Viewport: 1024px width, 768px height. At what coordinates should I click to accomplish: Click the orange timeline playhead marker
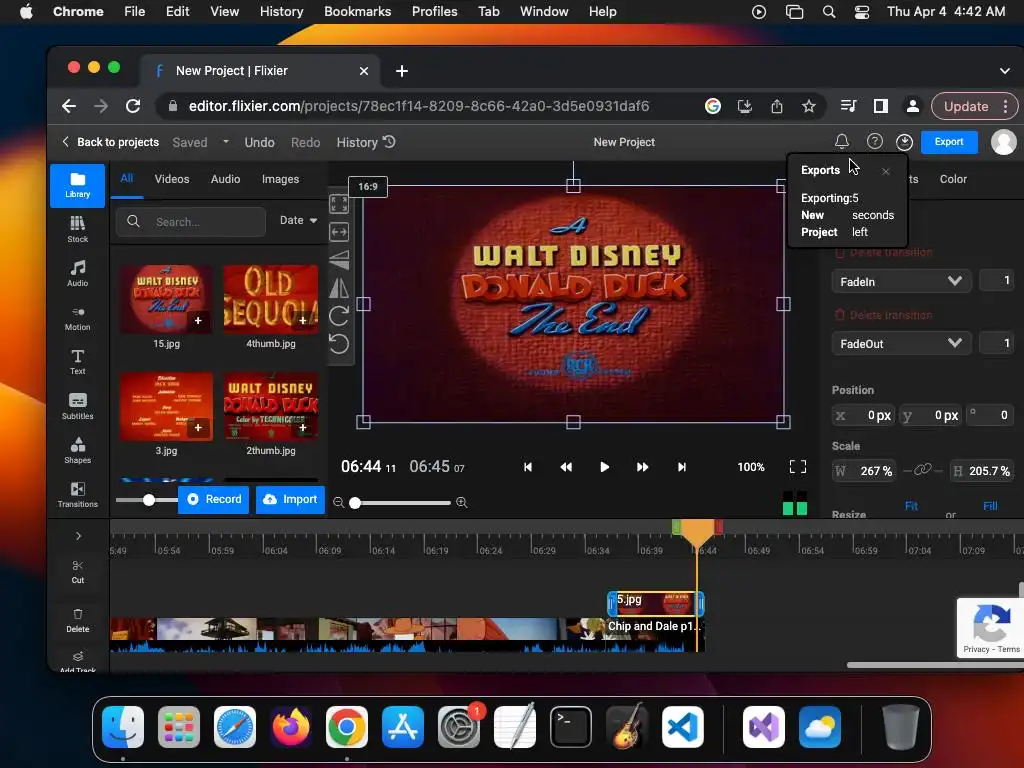(697, 532)
